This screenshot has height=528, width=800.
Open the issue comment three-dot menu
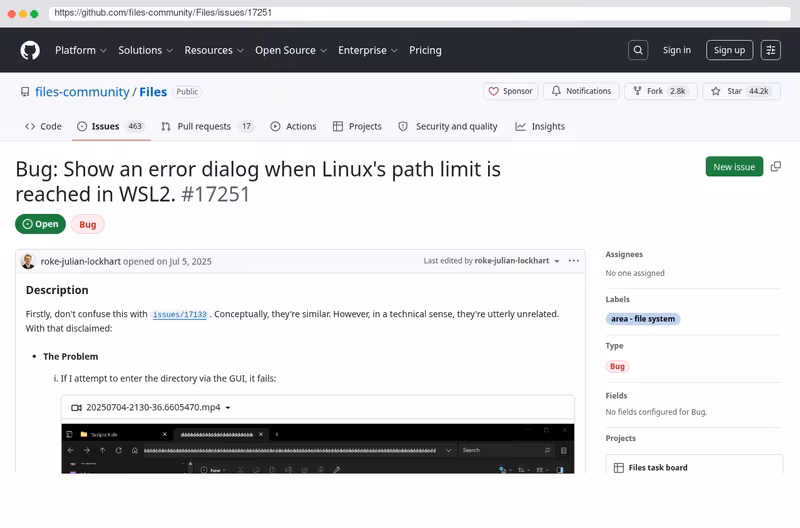point(573,261)
